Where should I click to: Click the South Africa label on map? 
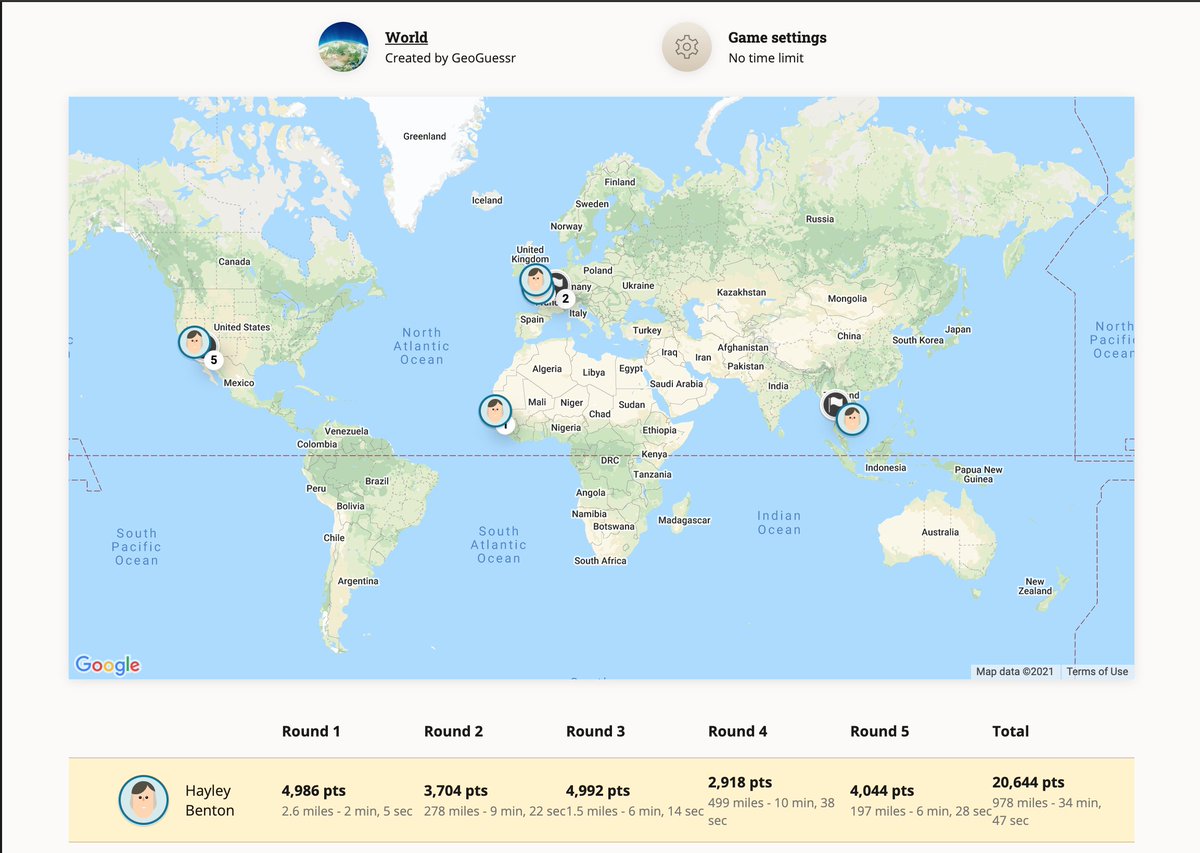pos(600,561)
